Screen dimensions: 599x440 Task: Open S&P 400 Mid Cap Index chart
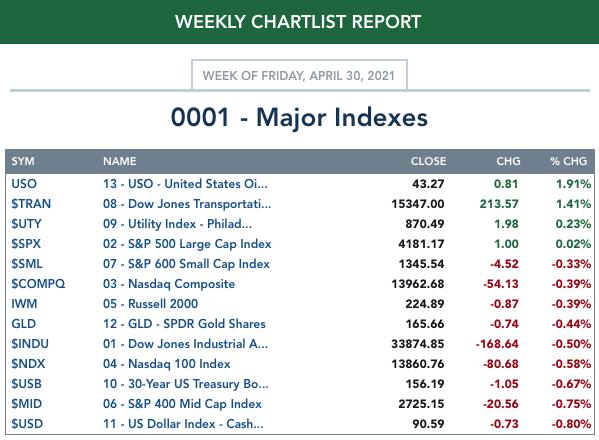pyautogui.click(x=182, y=404)
